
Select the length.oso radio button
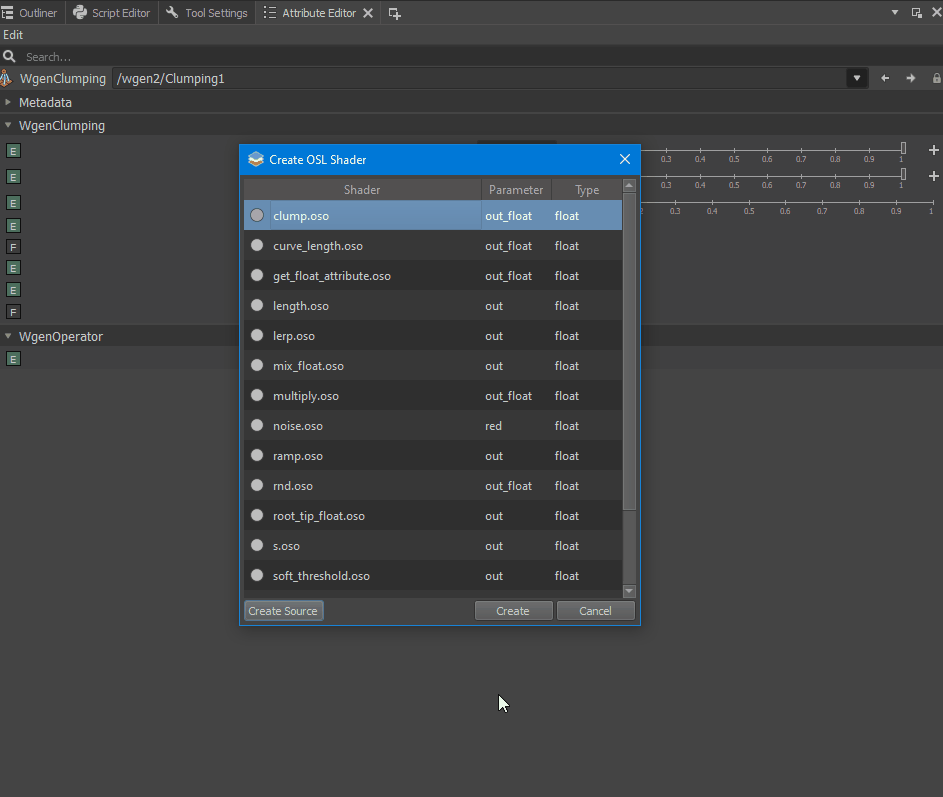[257, 306]
